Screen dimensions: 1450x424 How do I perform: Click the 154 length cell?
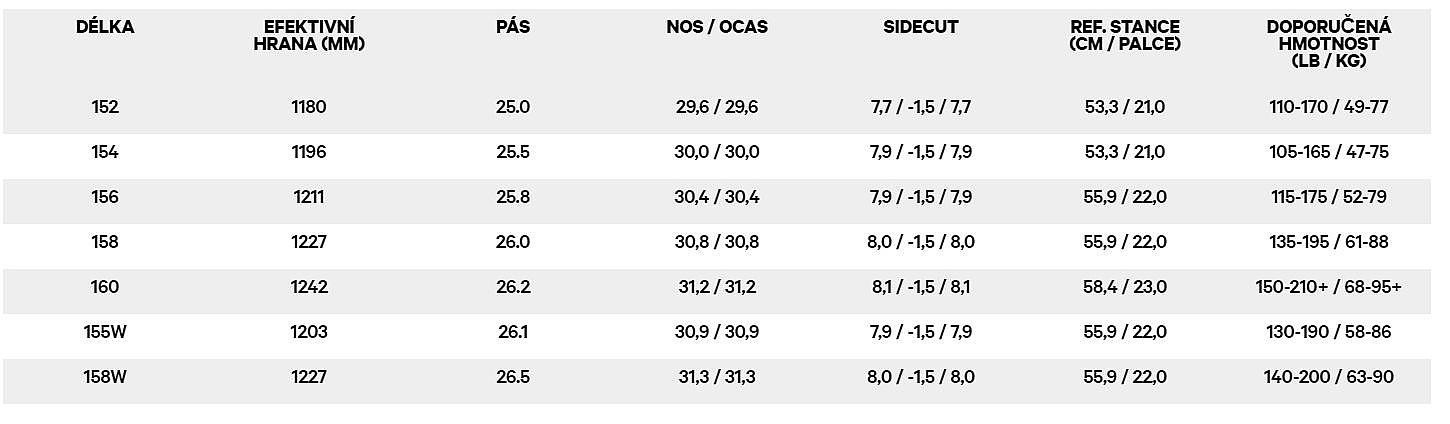coord(105,152)
